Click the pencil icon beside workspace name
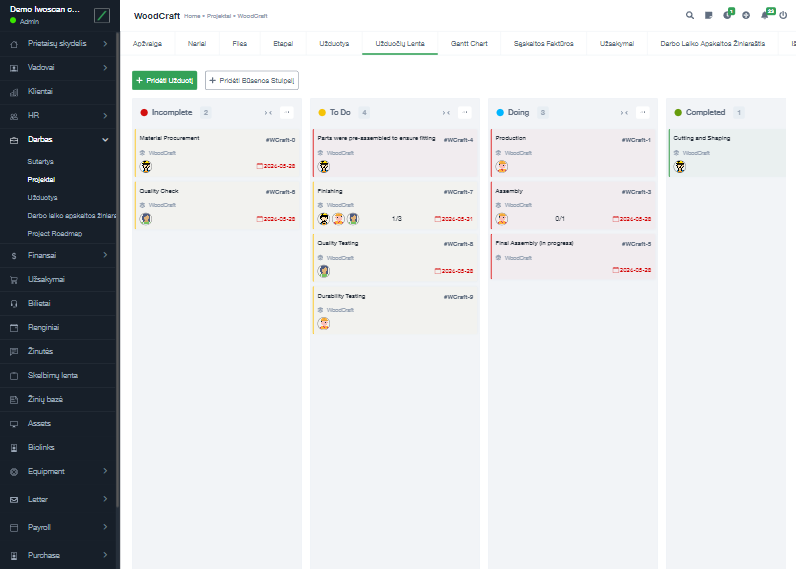 click(101, 15)
